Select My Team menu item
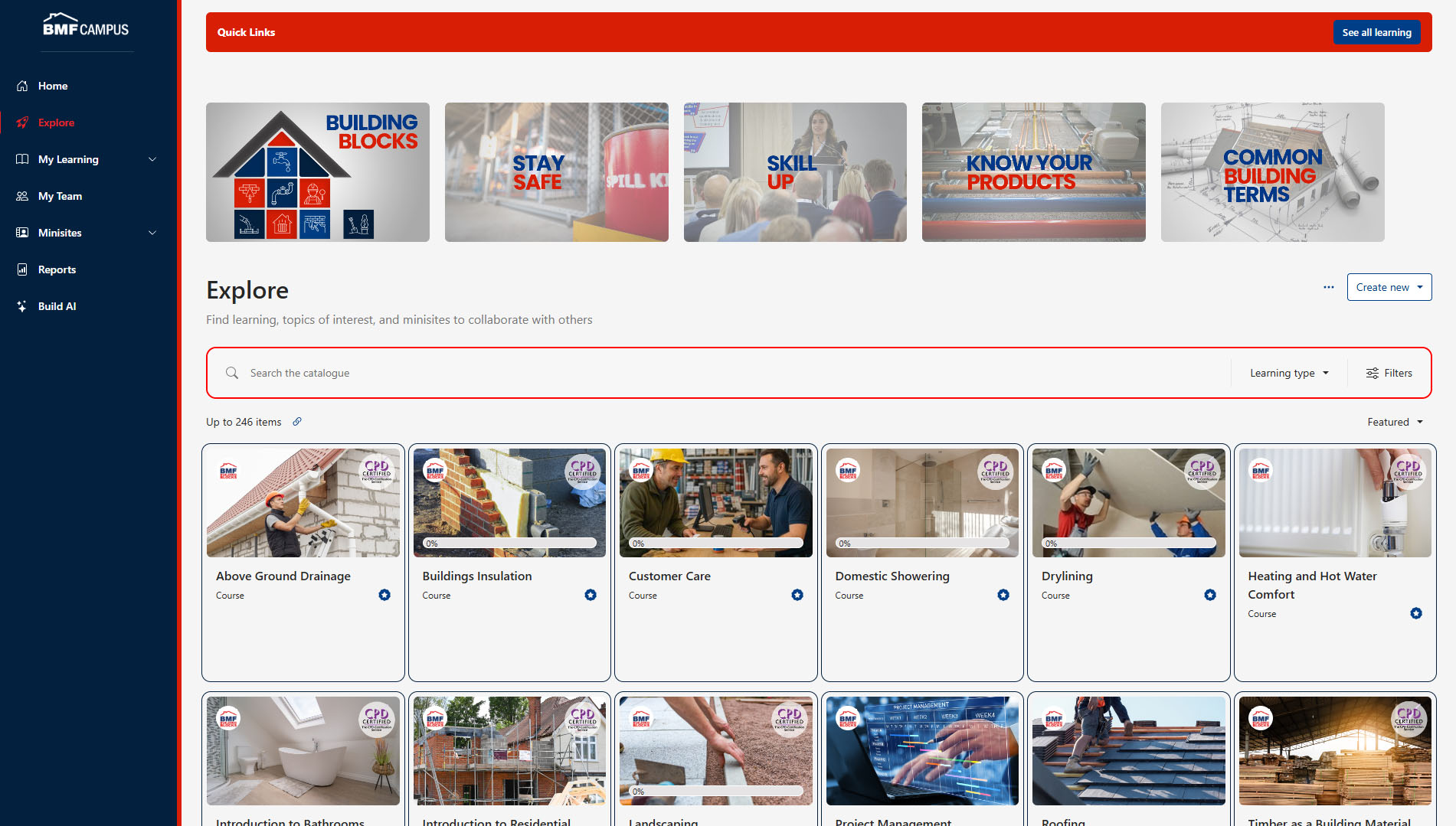 [x=60, y=196]
